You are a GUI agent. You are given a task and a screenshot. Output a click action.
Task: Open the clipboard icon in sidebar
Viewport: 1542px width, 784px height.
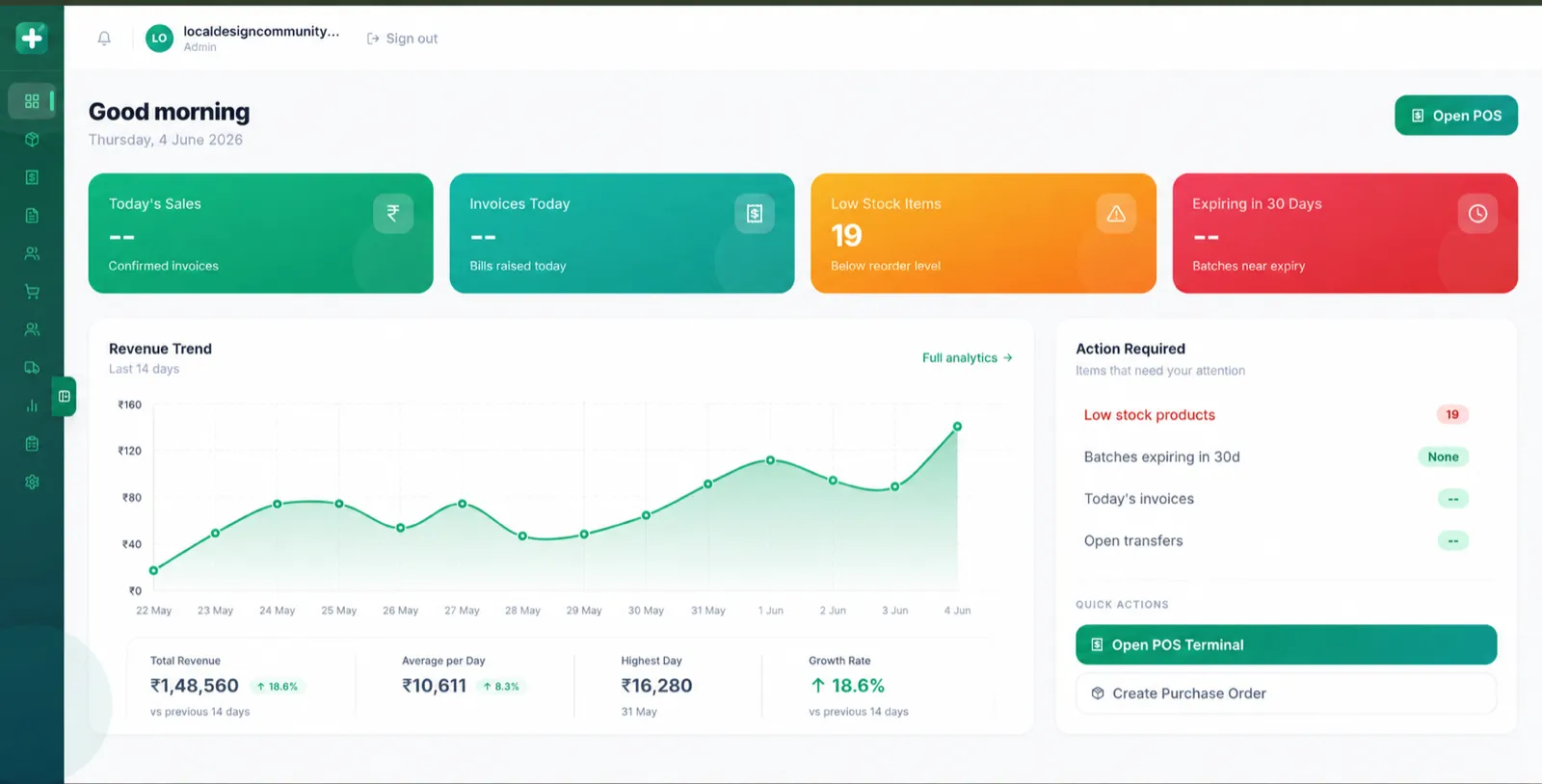pos(32,443)
